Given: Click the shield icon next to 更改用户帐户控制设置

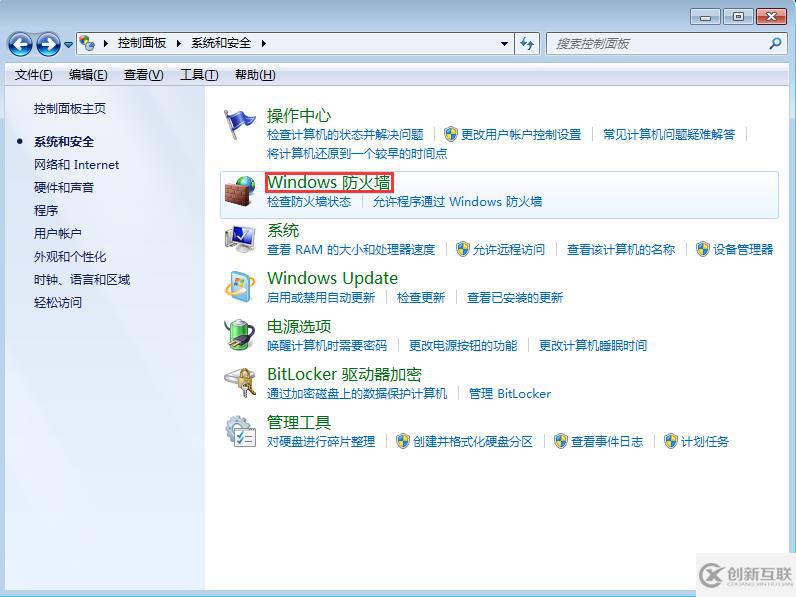Looking at the screenshot, I should pos(450,134).
